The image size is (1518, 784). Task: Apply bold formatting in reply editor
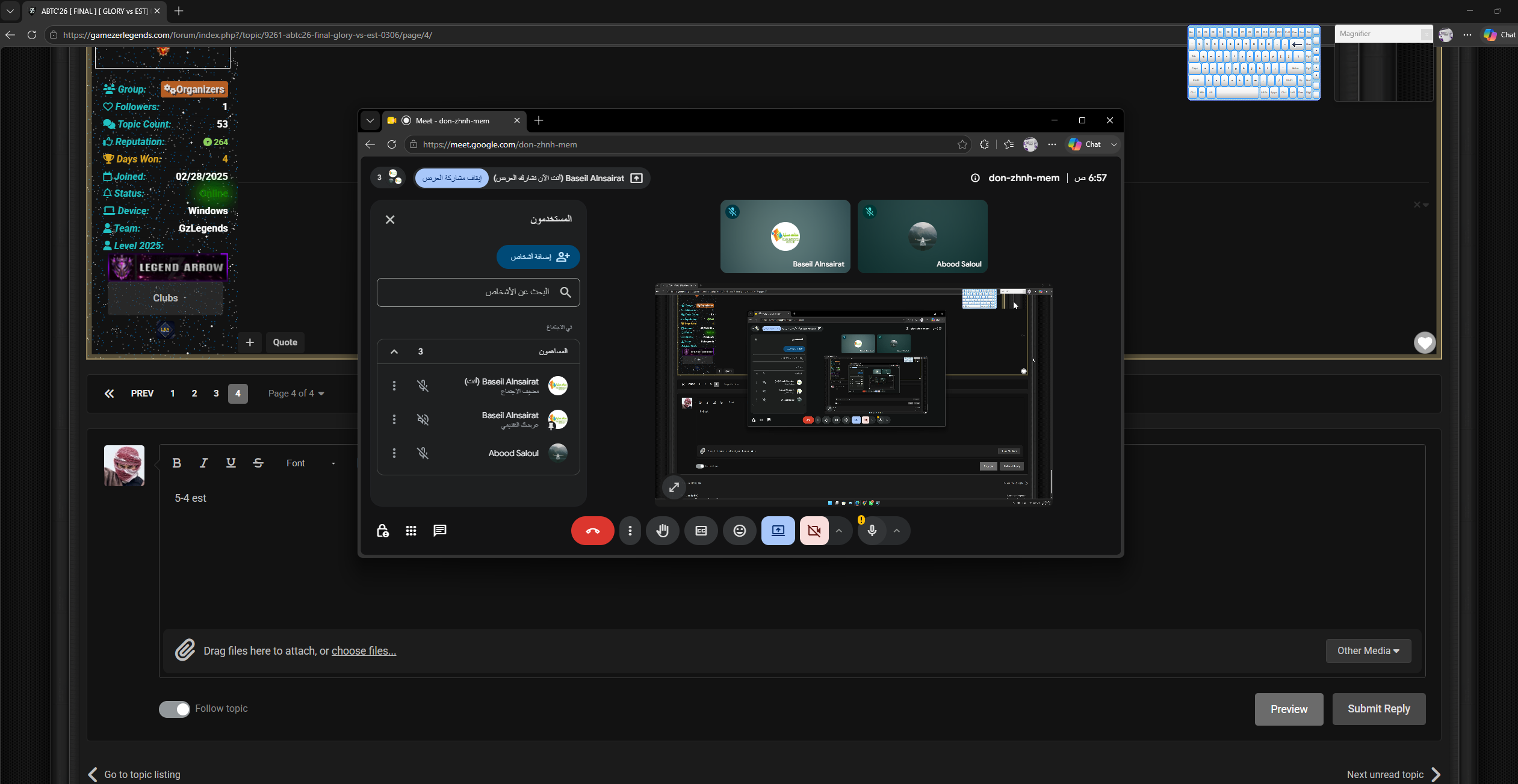176,463
